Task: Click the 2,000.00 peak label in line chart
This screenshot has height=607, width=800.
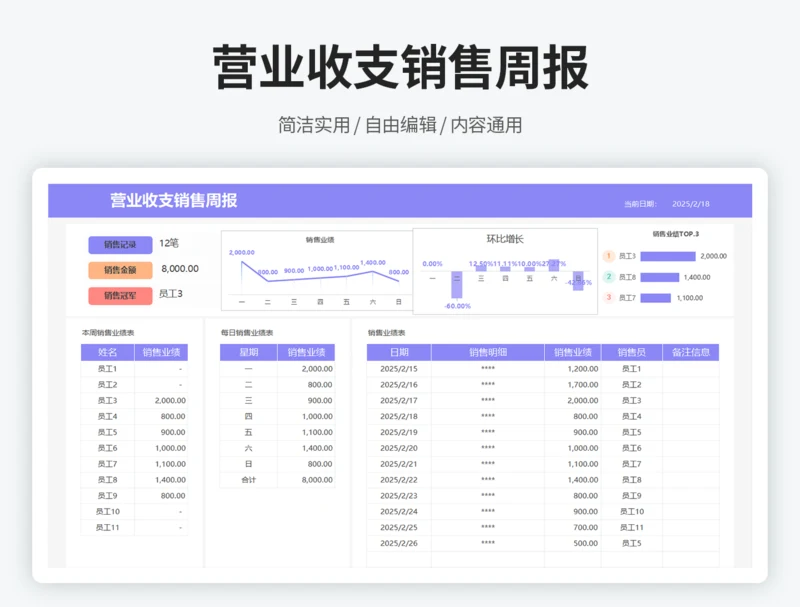Action: pyautogui.click(x=242, y=252)
